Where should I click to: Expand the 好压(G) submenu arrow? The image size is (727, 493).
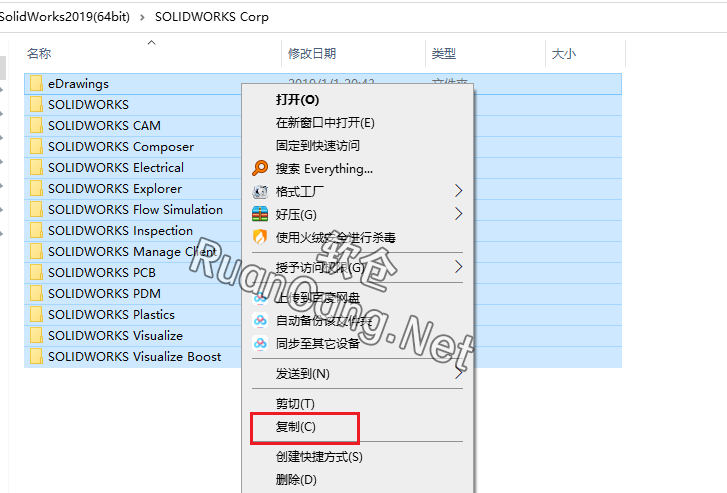(x=459, y=214)
